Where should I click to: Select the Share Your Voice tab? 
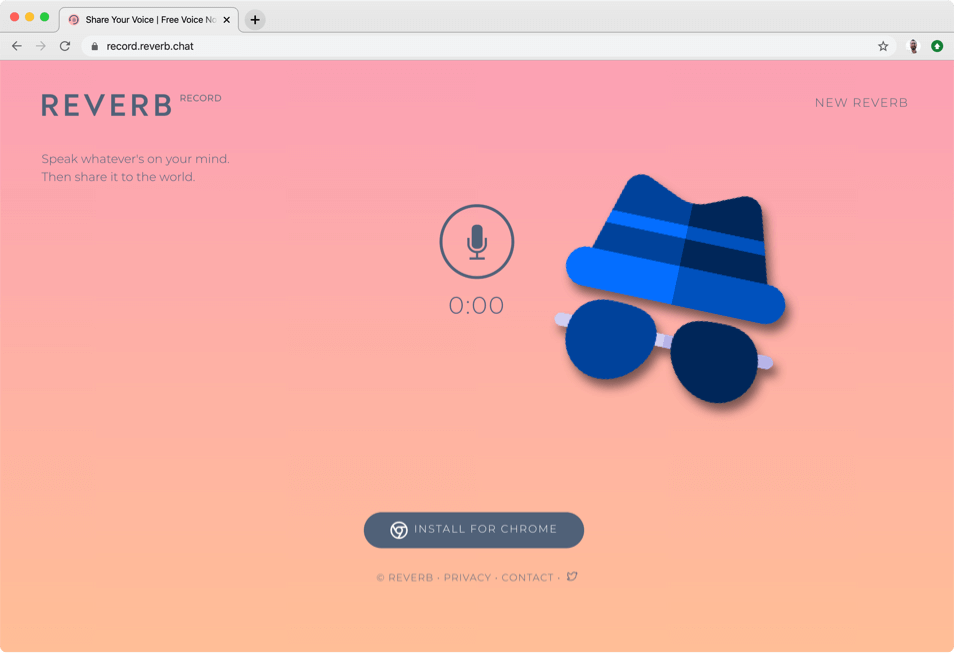[149, 20]
